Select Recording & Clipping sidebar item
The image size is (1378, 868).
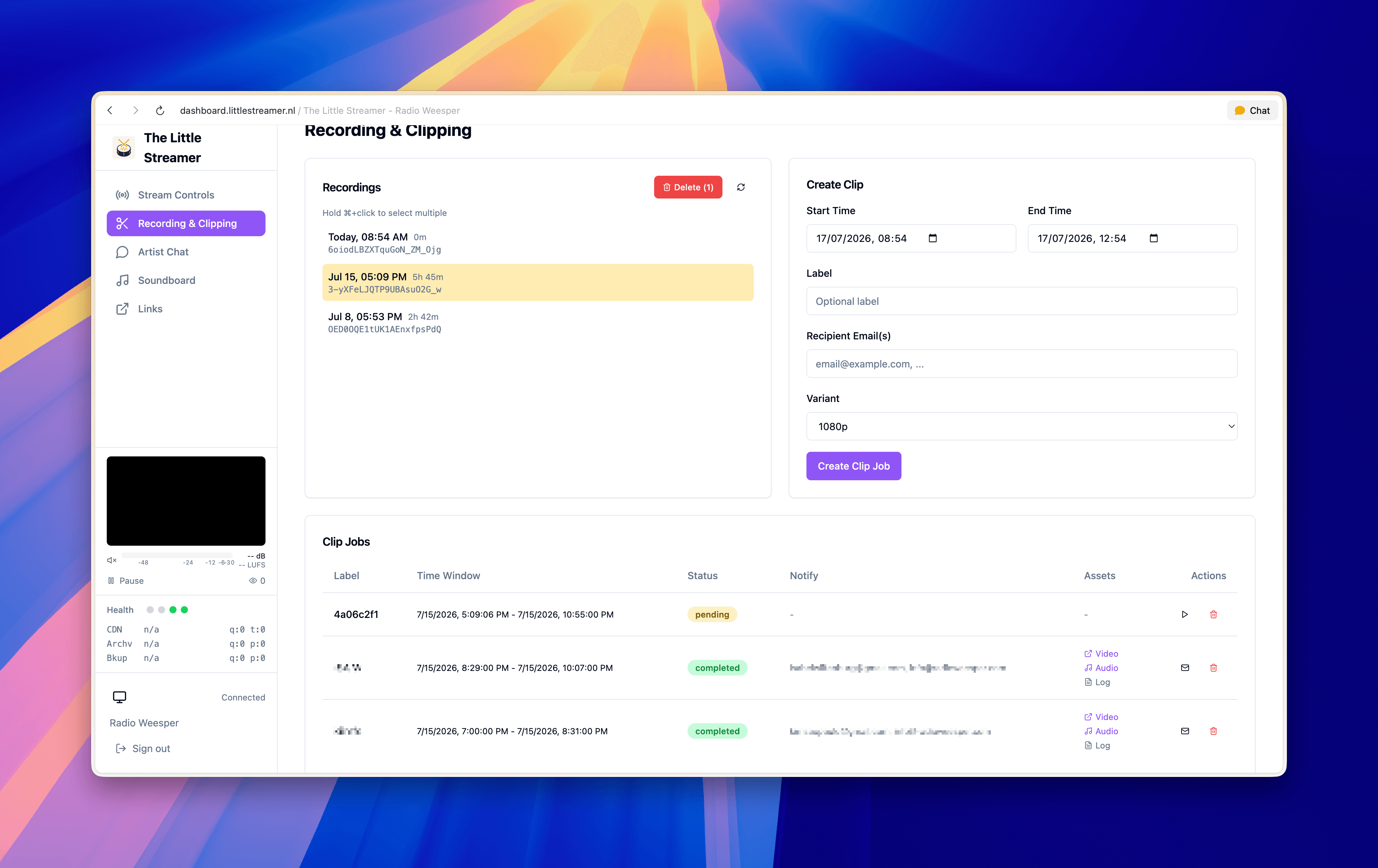(186, 223)
